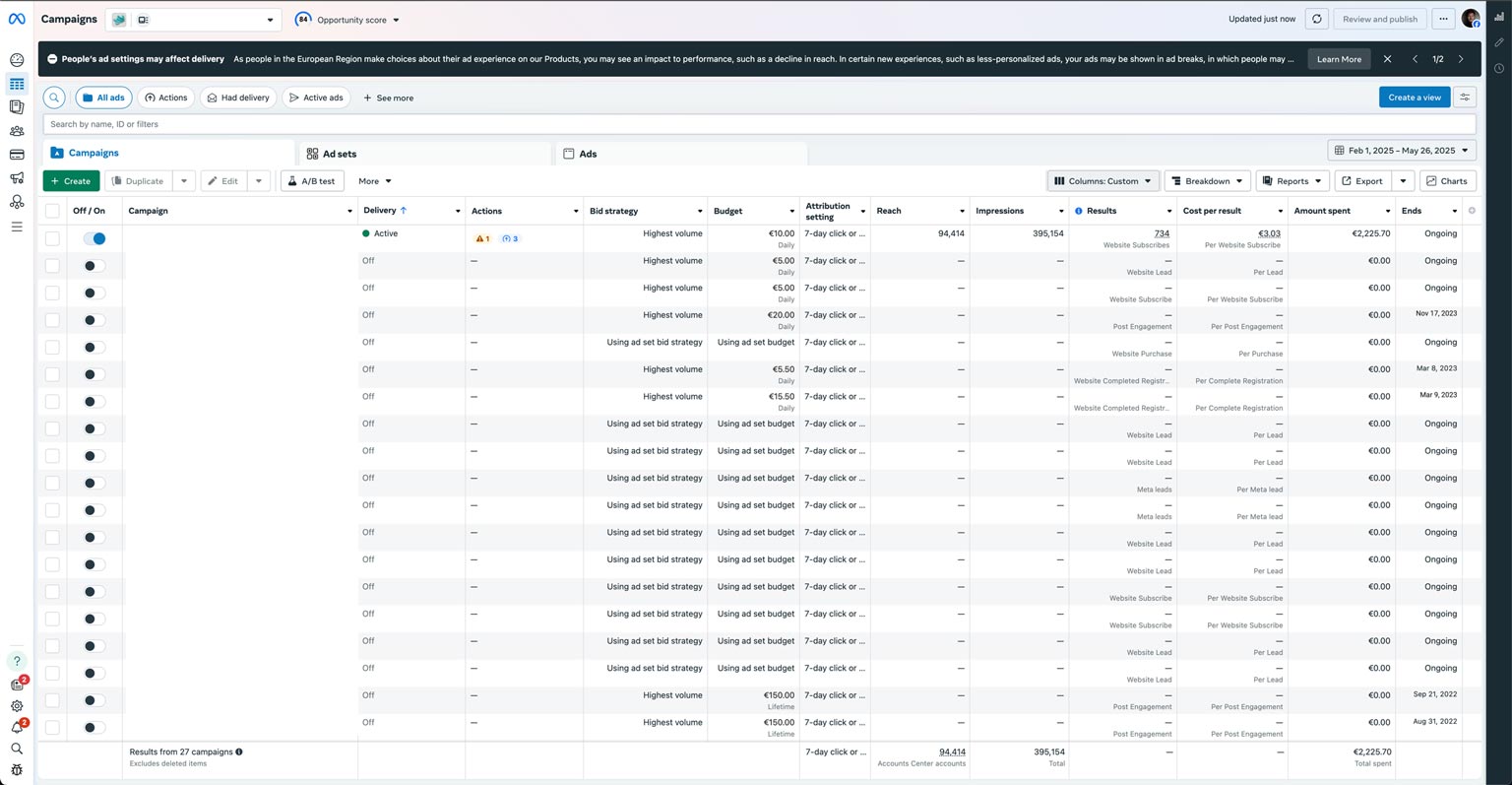
Task: Click in the Search by name, ID or filters field
Action: (759, 124)
